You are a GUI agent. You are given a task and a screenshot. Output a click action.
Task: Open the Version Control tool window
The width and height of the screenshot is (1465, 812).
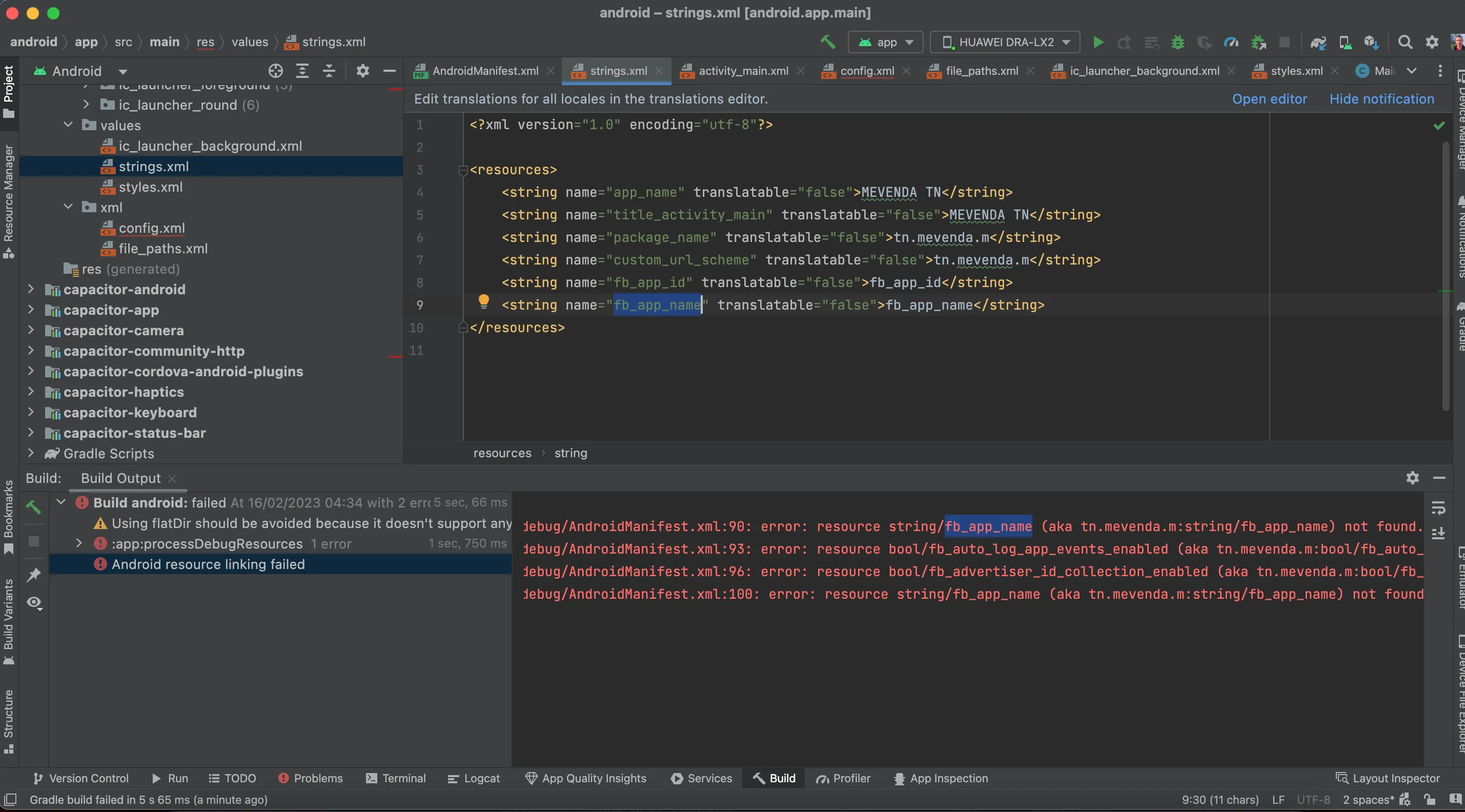click(81, 778)
